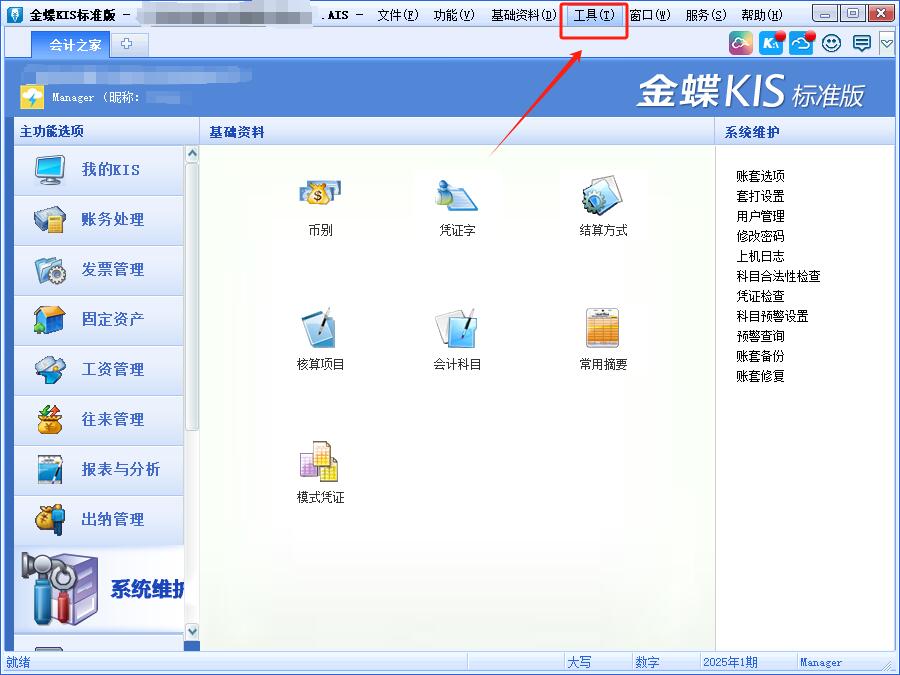Screen dimensions: 900x675
Task: Add a new tab with plus button
Action: [128, 44]
